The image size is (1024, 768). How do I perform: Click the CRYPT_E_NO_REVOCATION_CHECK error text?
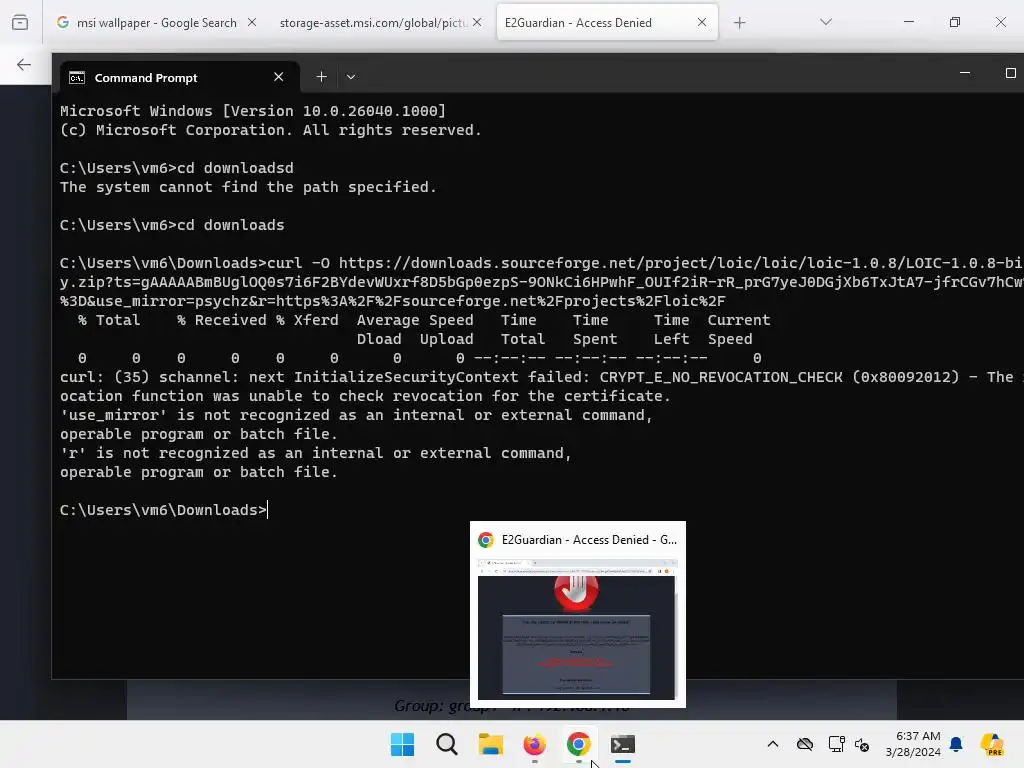click(x=721, y=377)
